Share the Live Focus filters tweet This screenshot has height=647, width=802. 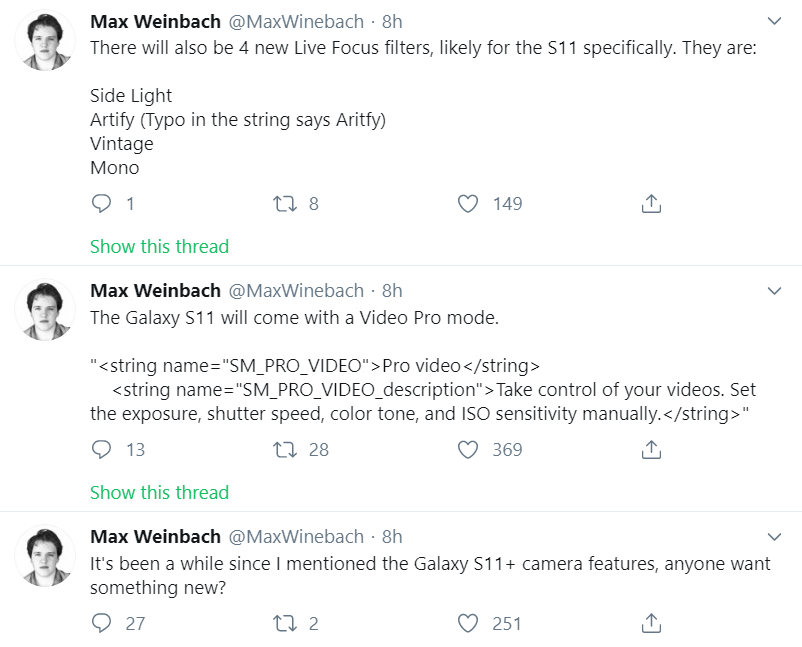coord(651,203)
